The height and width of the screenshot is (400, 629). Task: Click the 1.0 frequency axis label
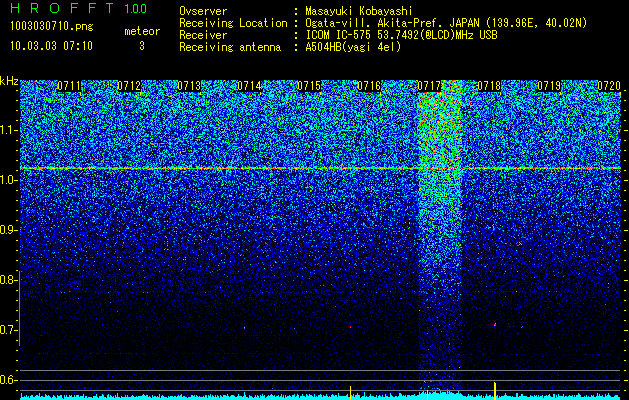[x=7, y=181]
